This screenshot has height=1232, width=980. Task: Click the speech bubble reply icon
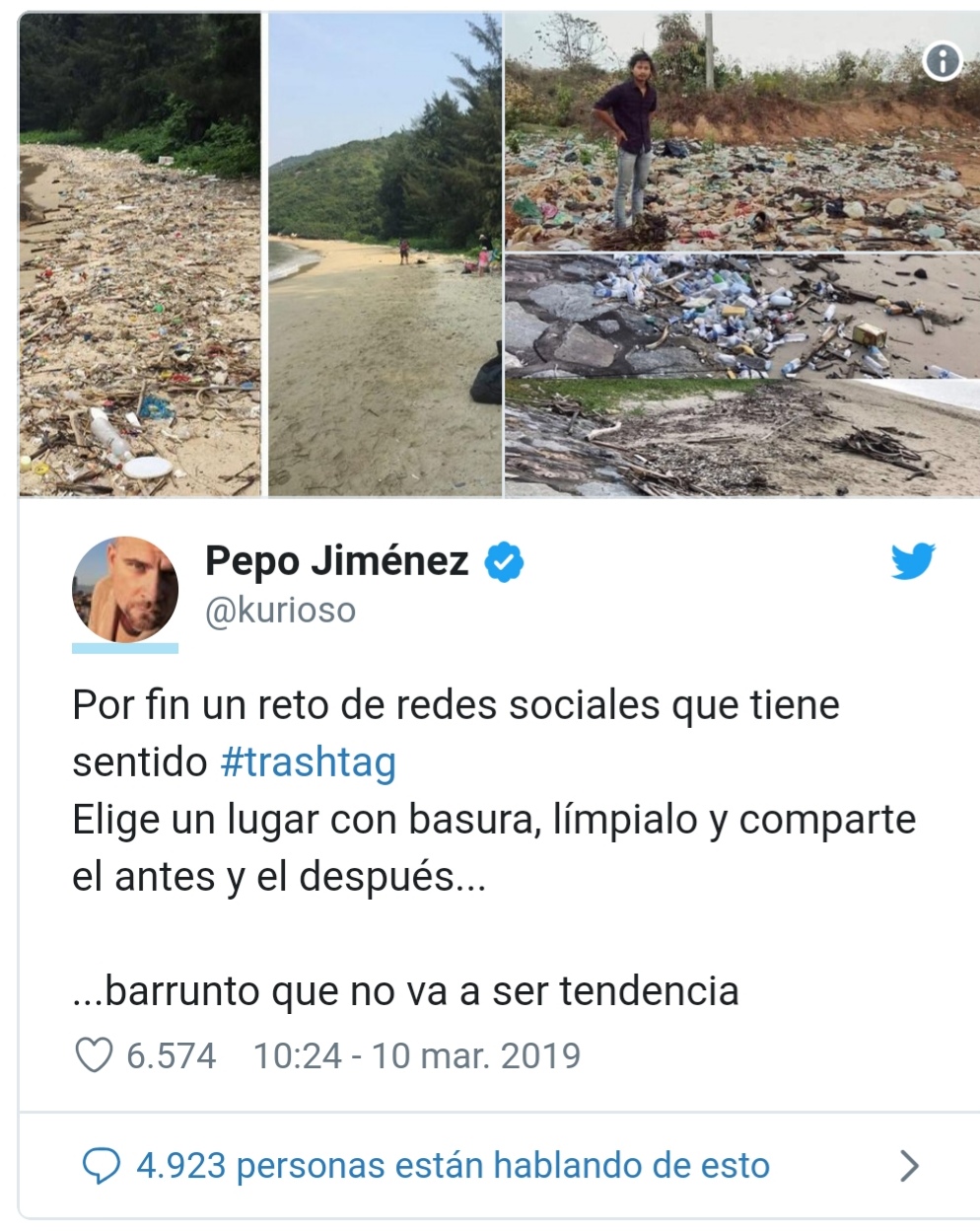click(x=101, y=1166)
